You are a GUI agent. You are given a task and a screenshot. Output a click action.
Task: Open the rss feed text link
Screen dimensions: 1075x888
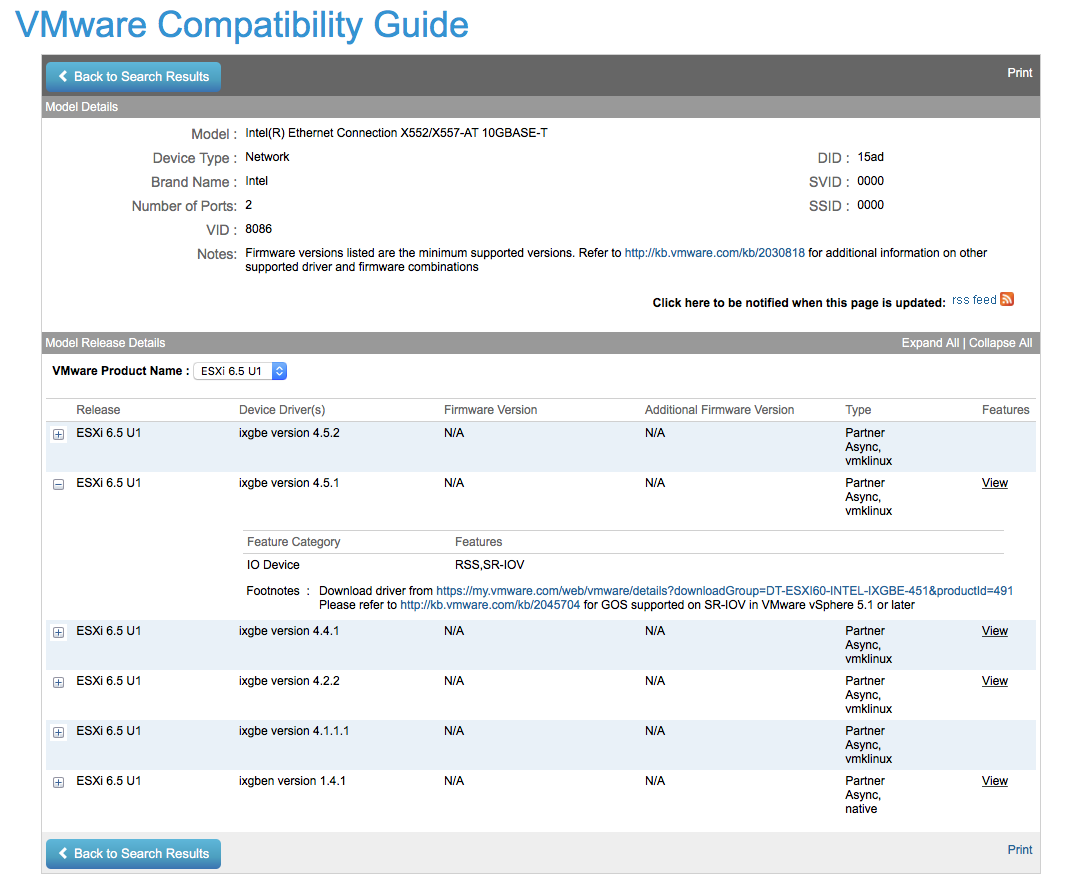pos(974,300)
